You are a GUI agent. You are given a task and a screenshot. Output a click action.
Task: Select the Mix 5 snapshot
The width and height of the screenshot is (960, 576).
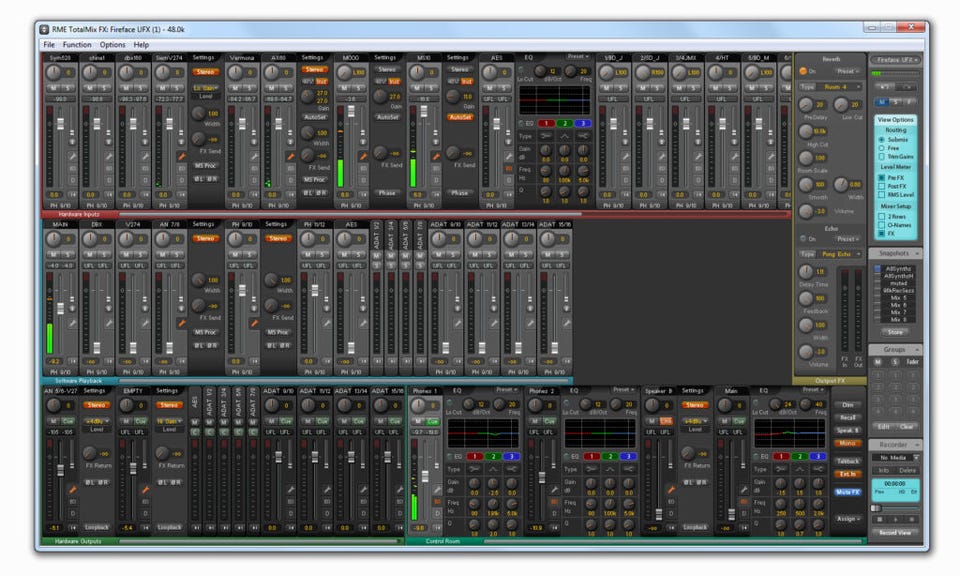[x=898, y=298]
